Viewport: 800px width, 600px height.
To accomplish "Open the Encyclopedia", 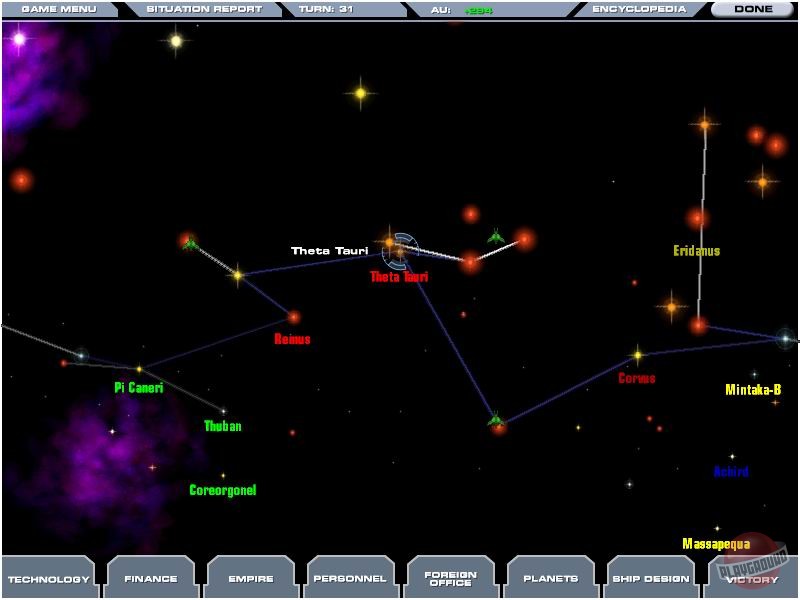I will click(x=640, y=9).
